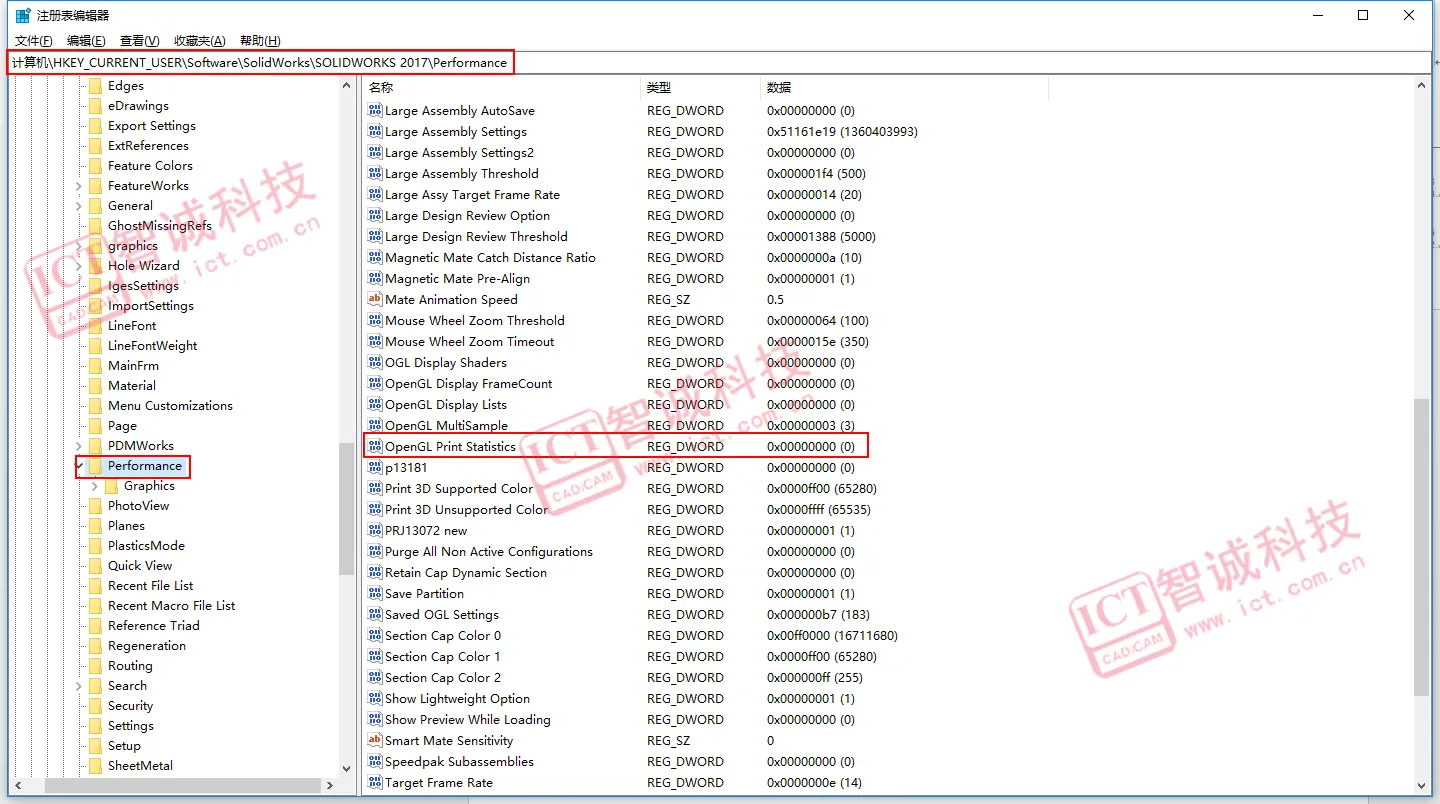Click the Routing folder icon
Screen dimensions: 1440x804
[95, 666]
